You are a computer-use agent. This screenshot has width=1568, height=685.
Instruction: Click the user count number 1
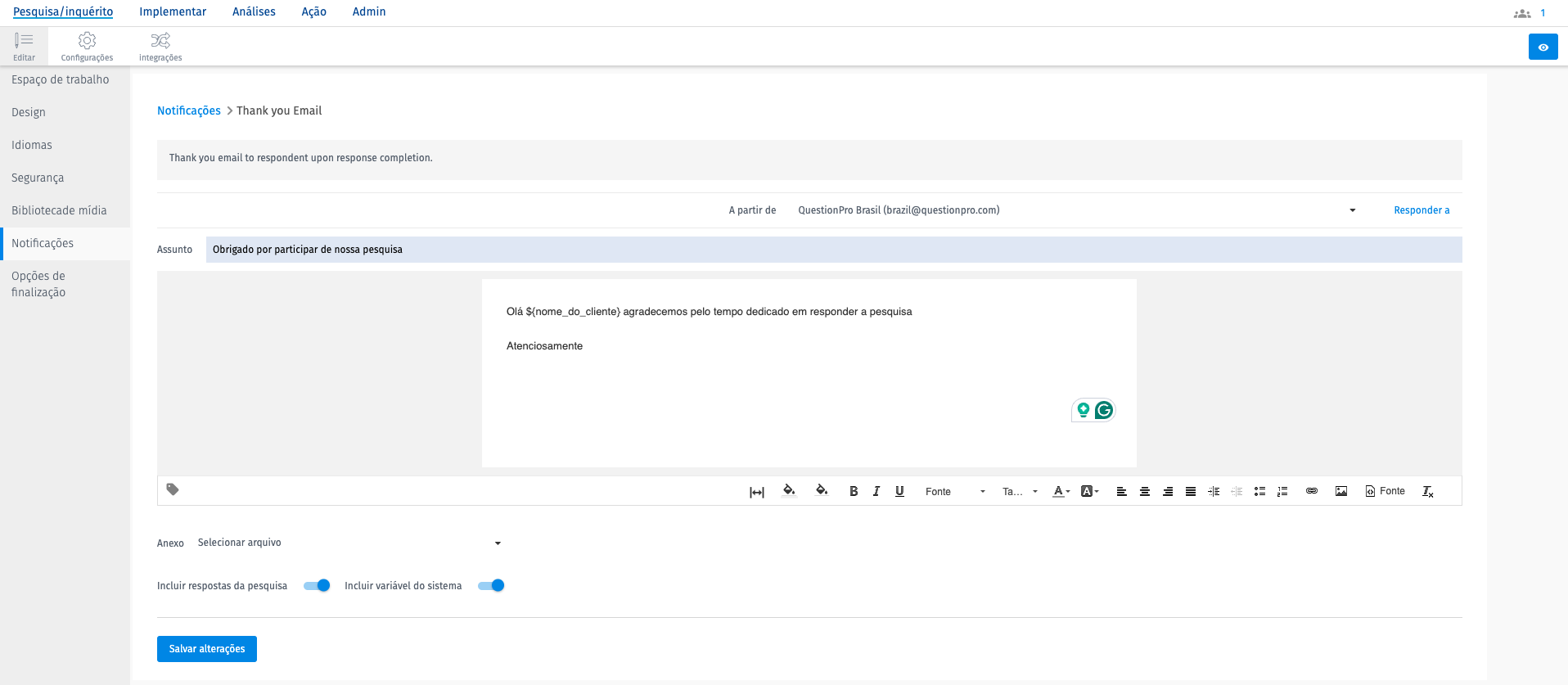(x=1543, y=13)
